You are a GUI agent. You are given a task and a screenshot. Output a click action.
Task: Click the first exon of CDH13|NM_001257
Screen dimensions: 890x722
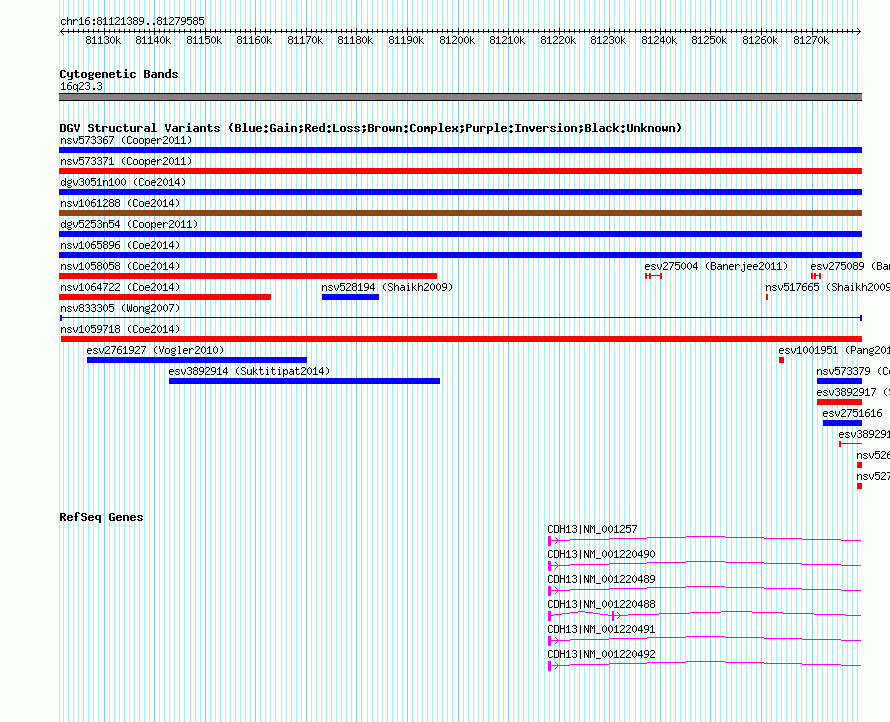pos(549,541)
